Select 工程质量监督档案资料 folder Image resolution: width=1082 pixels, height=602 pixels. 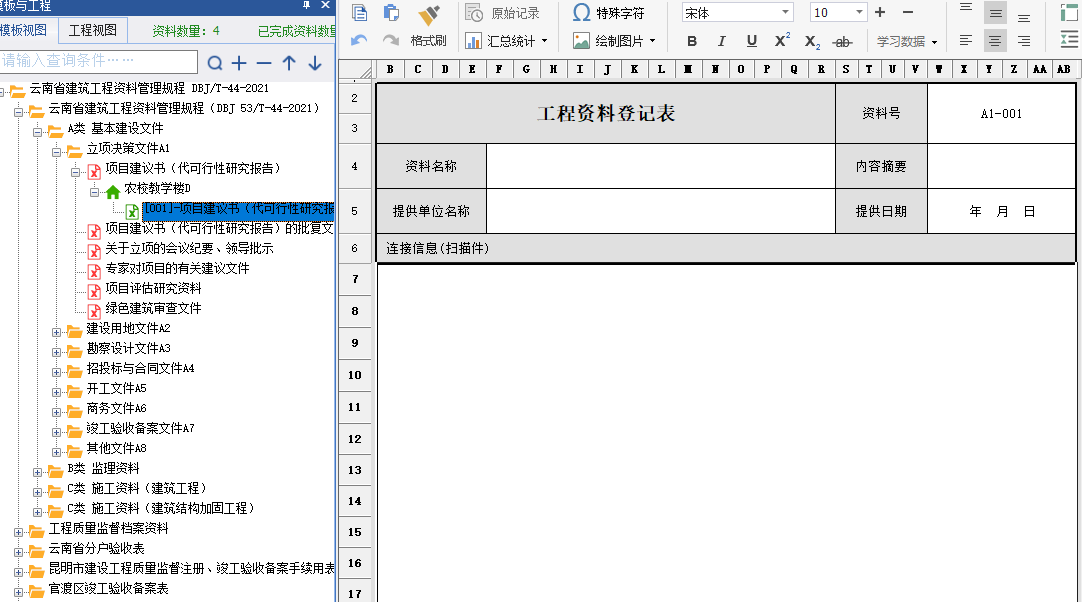108,529
